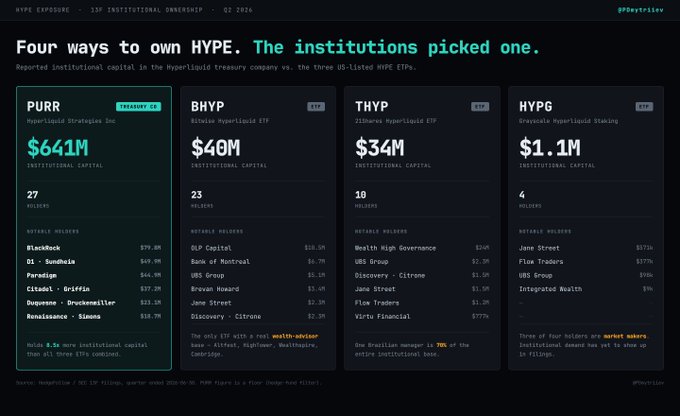680x416 pixels.
Task: Click the highlighted '70%' in THYP note
Action: [441, 345]
